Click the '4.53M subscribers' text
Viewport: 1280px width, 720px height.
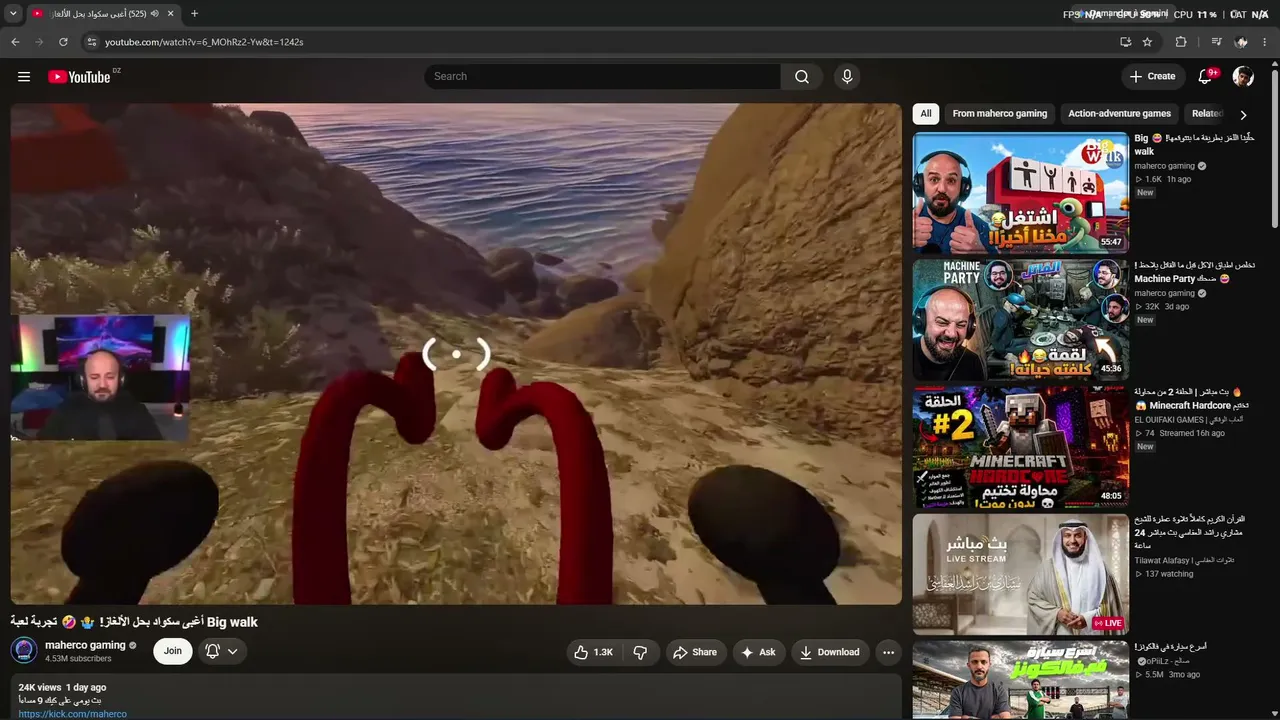point(78,659)
